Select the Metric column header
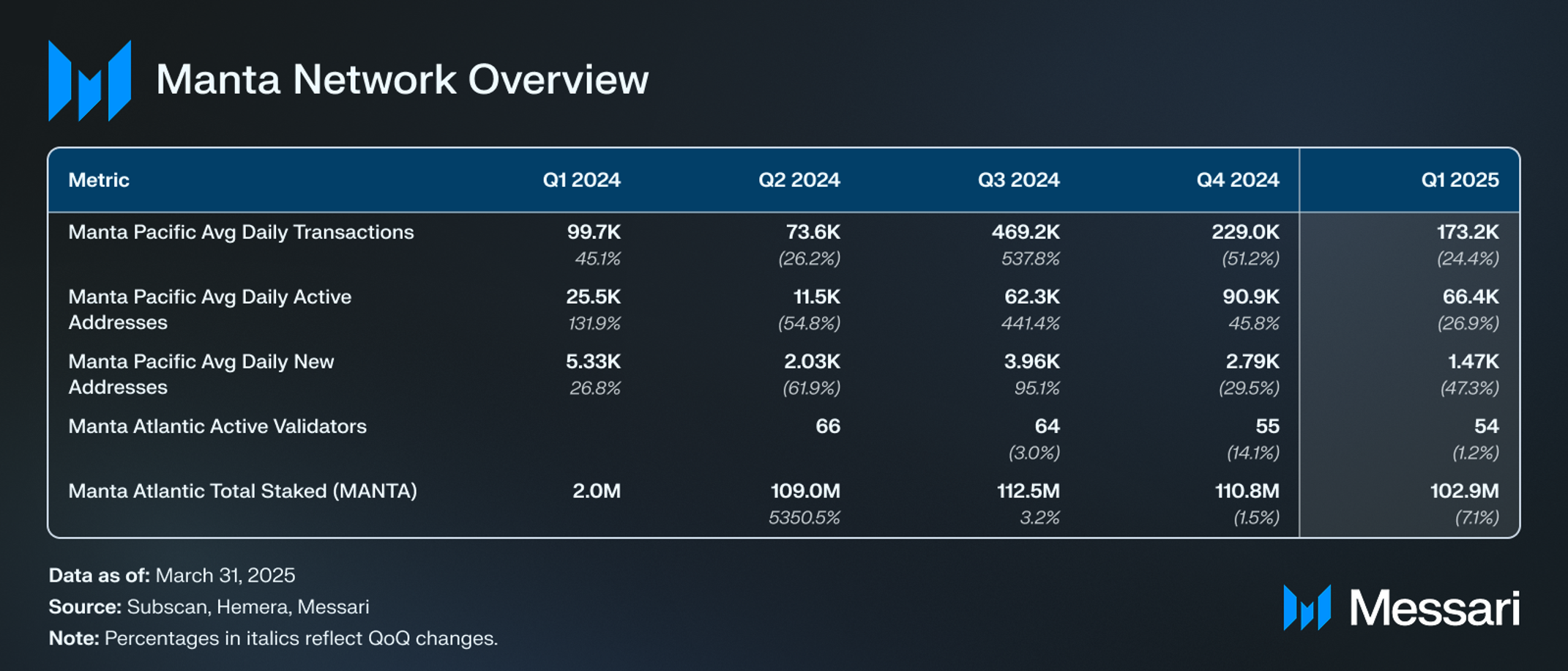 [x=99, y=180]
